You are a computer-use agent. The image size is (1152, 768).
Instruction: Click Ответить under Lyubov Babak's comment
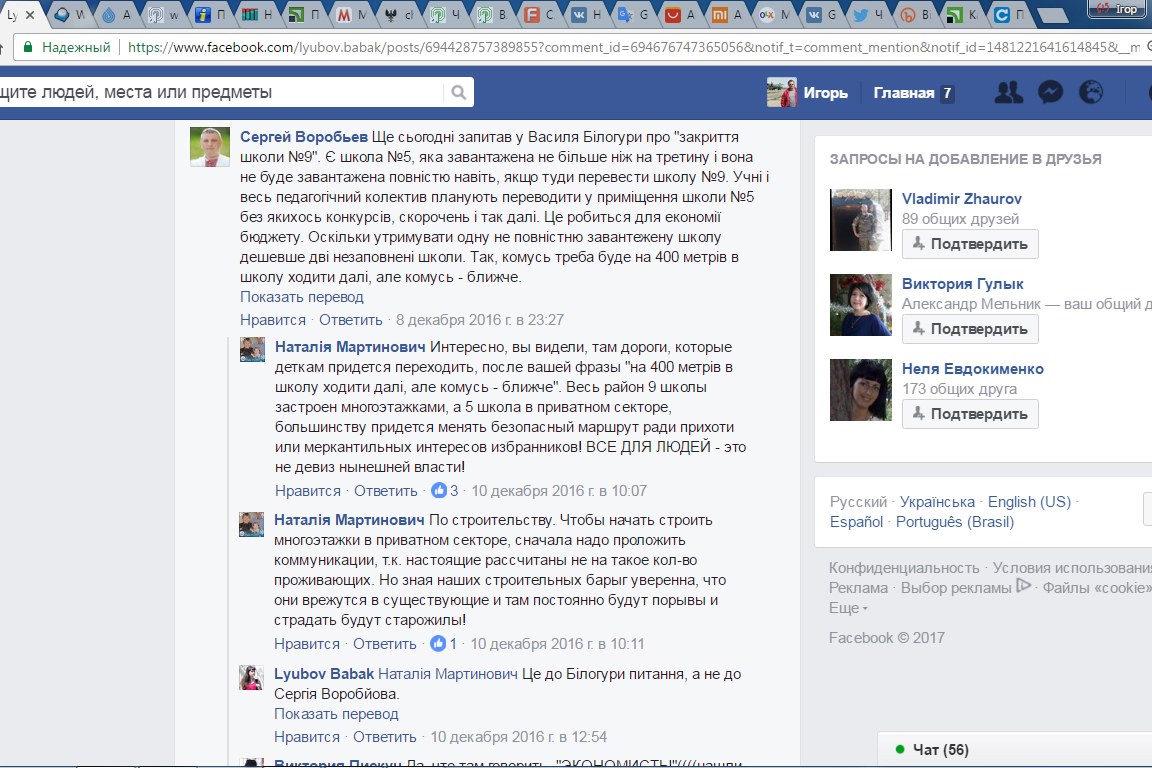click(x=385, y=737)
